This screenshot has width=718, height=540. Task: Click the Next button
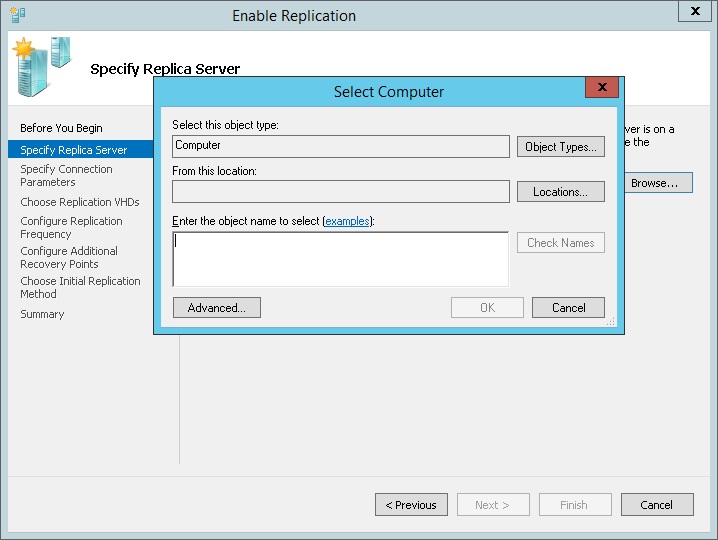tap(493, 505)
